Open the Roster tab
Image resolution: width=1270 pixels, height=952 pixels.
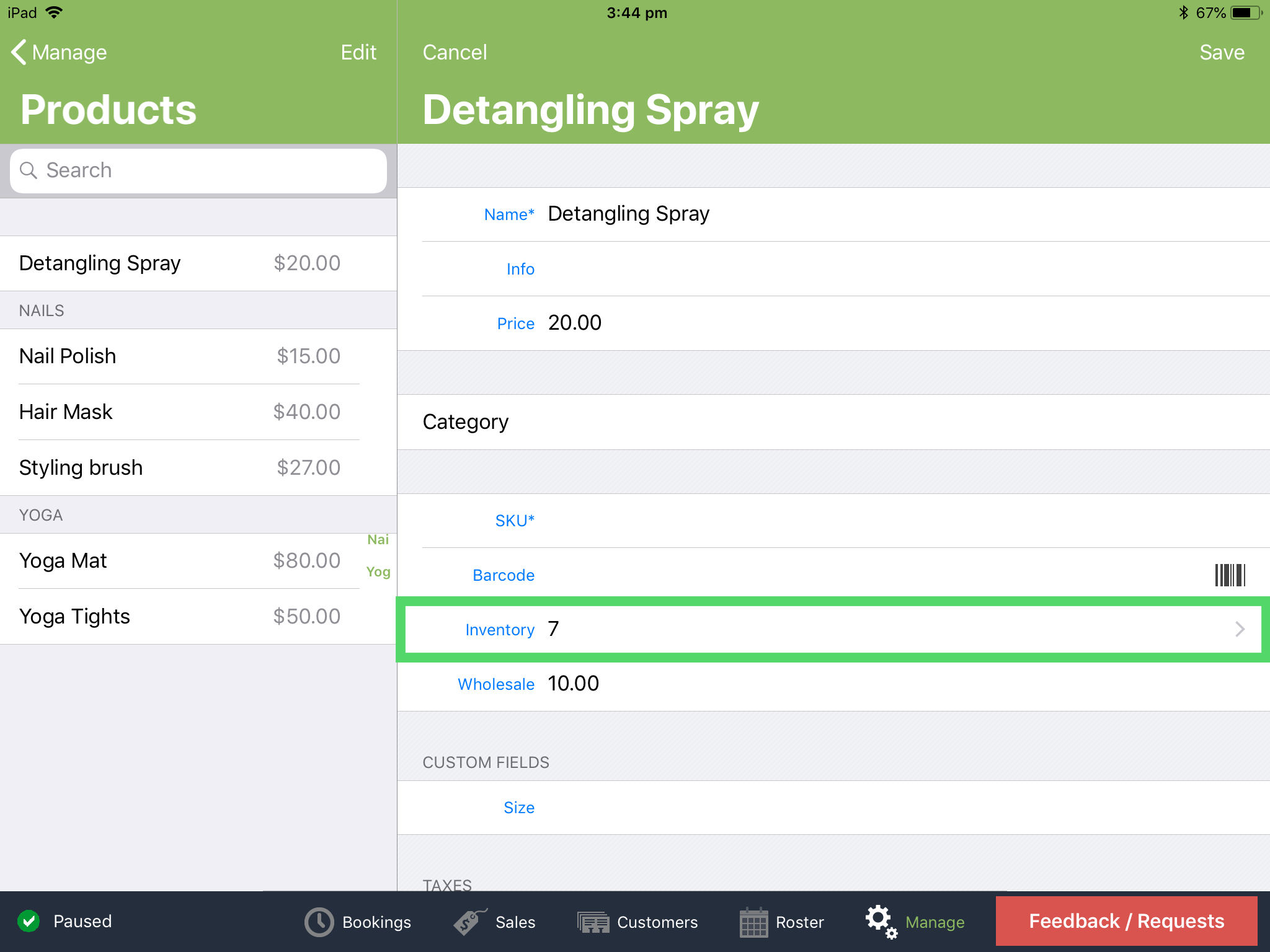click(781, 922)
